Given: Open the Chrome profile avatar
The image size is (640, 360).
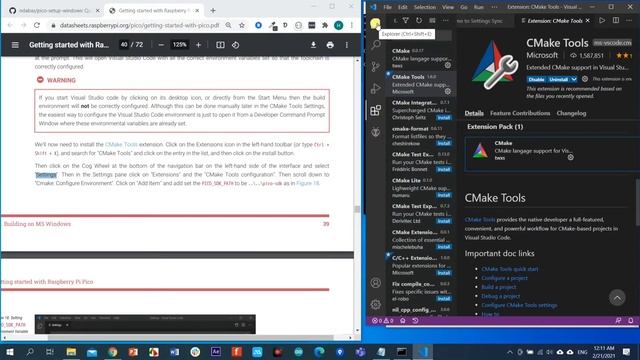Looking at the screenshot, I should point(338,25).
